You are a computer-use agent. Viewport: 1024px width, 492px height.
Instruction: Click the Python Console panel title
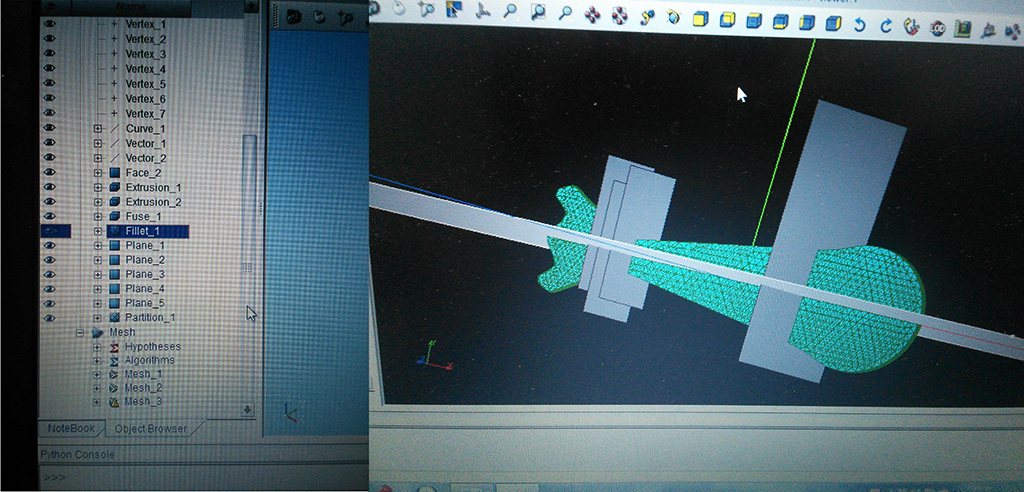[x=78, y=454]
